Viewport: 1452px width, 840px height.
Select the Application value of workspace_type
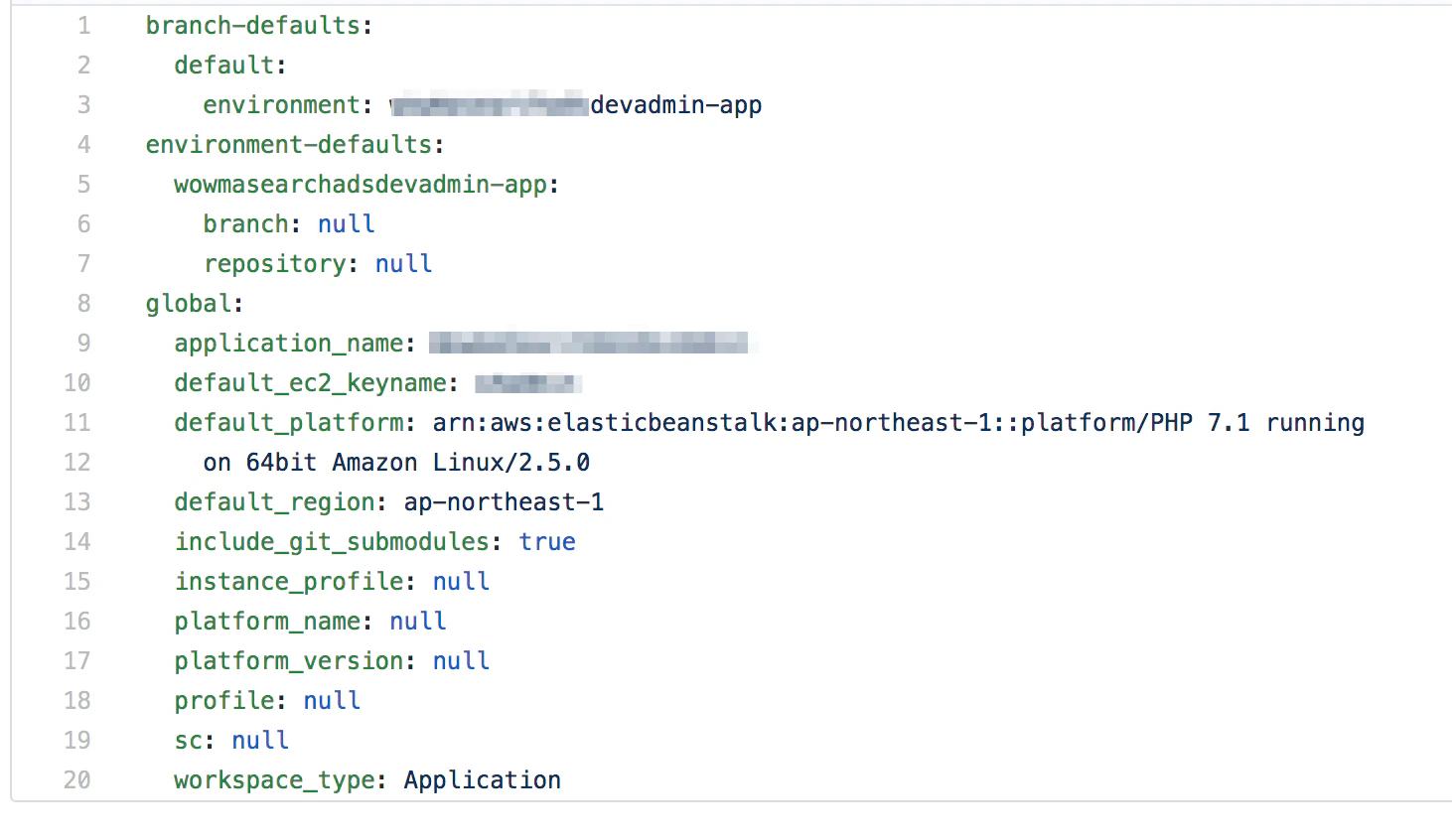(x=483, y=780)
